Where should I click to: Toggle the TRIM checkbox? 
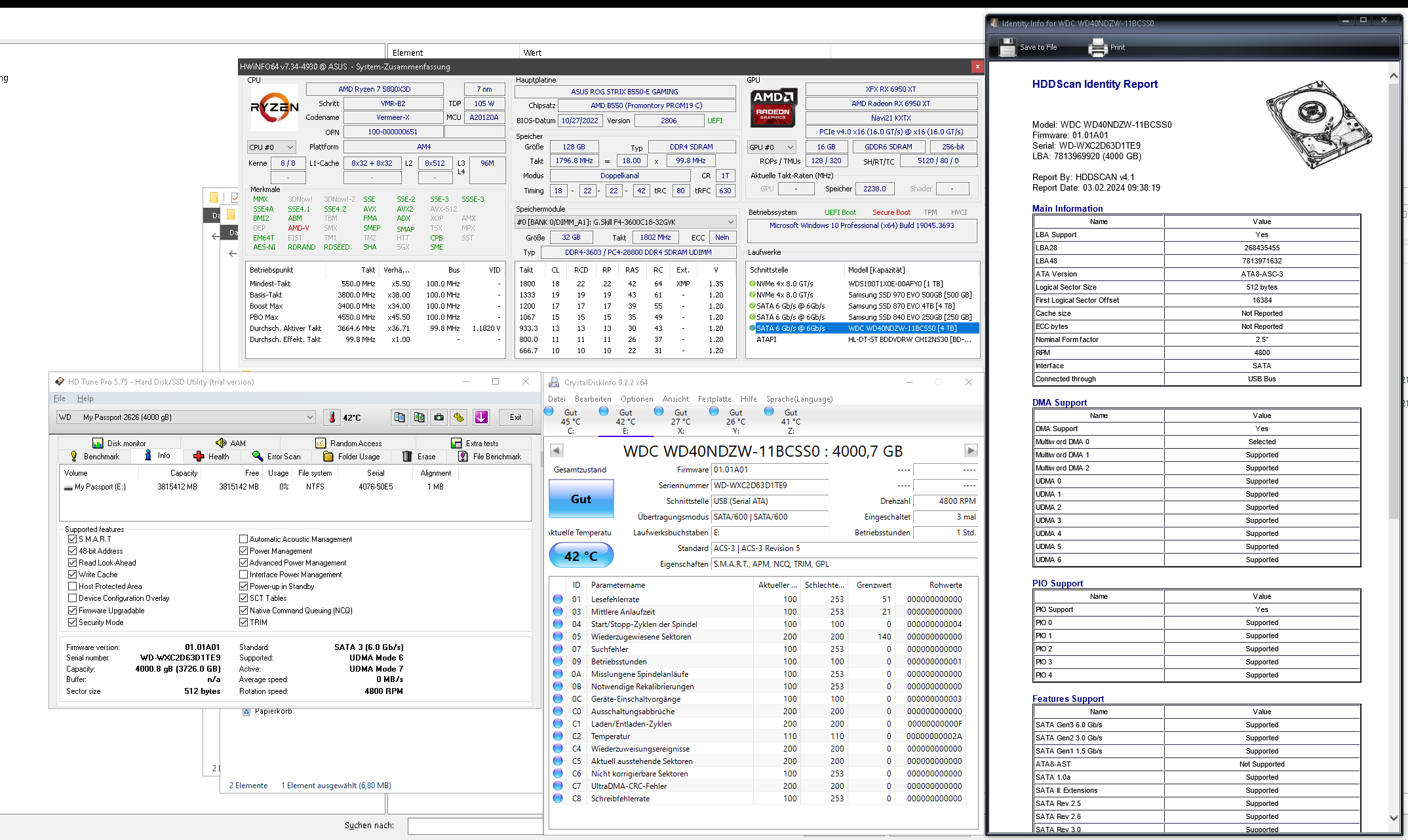[x=243, y=622]
